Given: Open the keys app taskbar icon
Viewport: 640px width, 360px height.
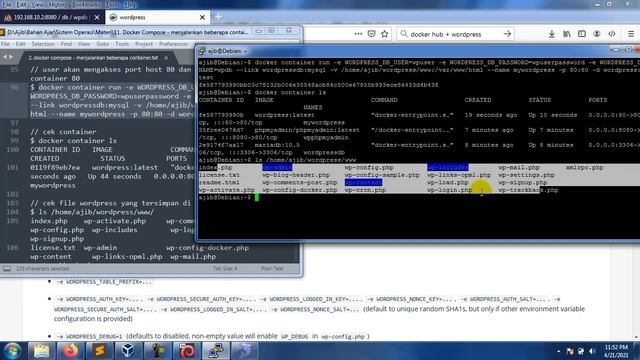Looking at the screenshot, I should pos(158,351).
